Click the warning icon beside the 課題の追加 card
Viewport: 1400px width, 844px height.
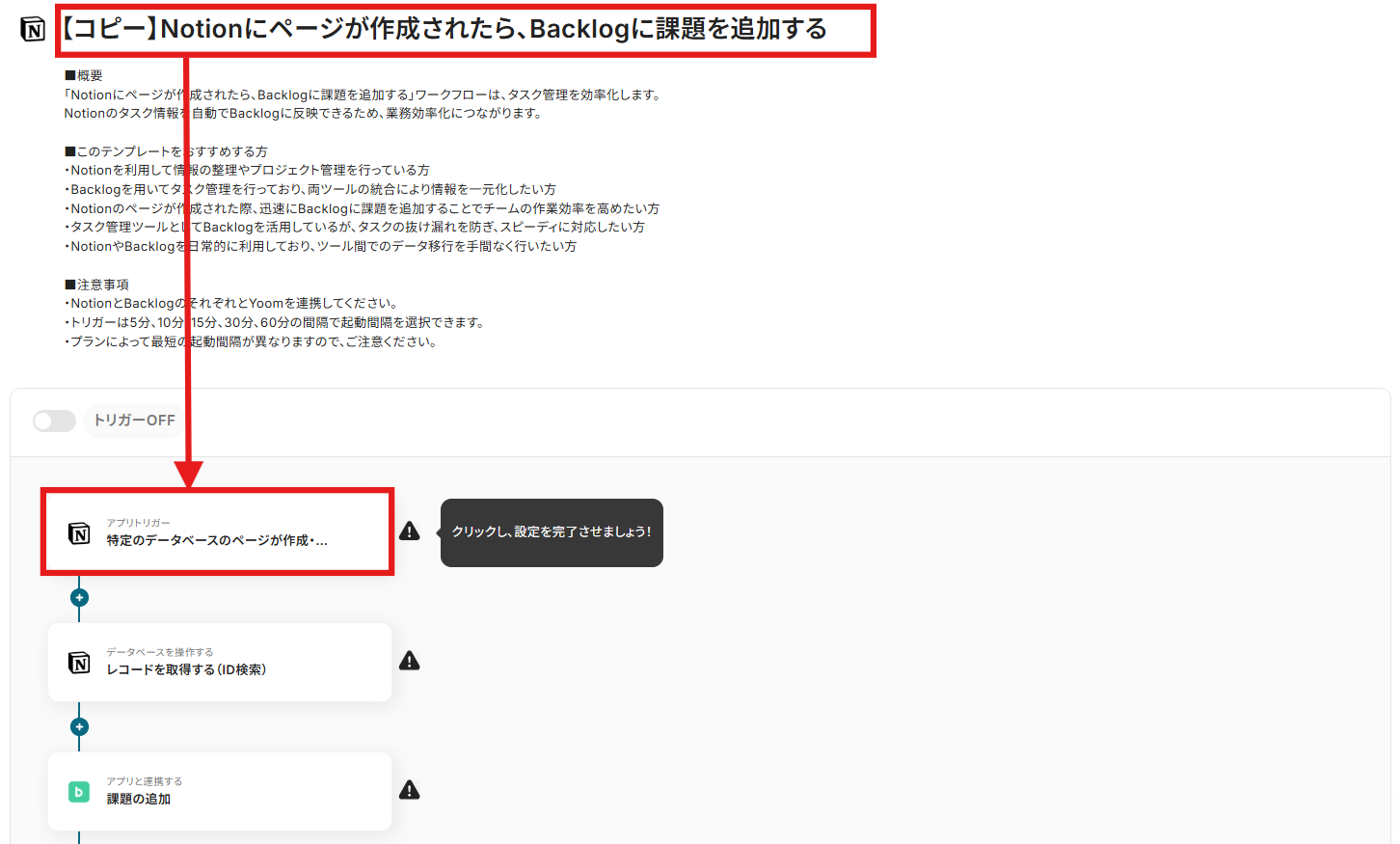(x=410, y=790)
